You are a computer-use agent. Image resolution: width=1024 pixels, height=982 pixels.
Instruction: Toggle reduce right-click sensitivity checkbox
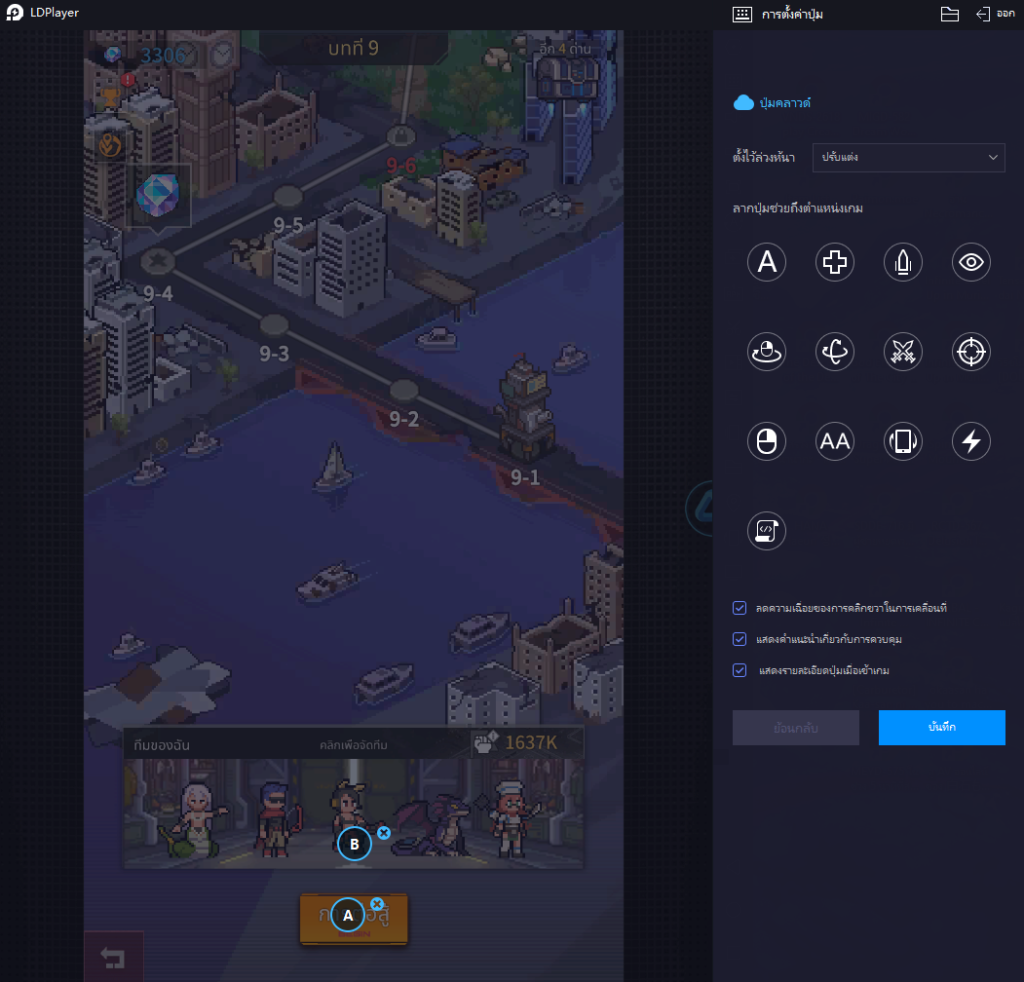point(739,608)
